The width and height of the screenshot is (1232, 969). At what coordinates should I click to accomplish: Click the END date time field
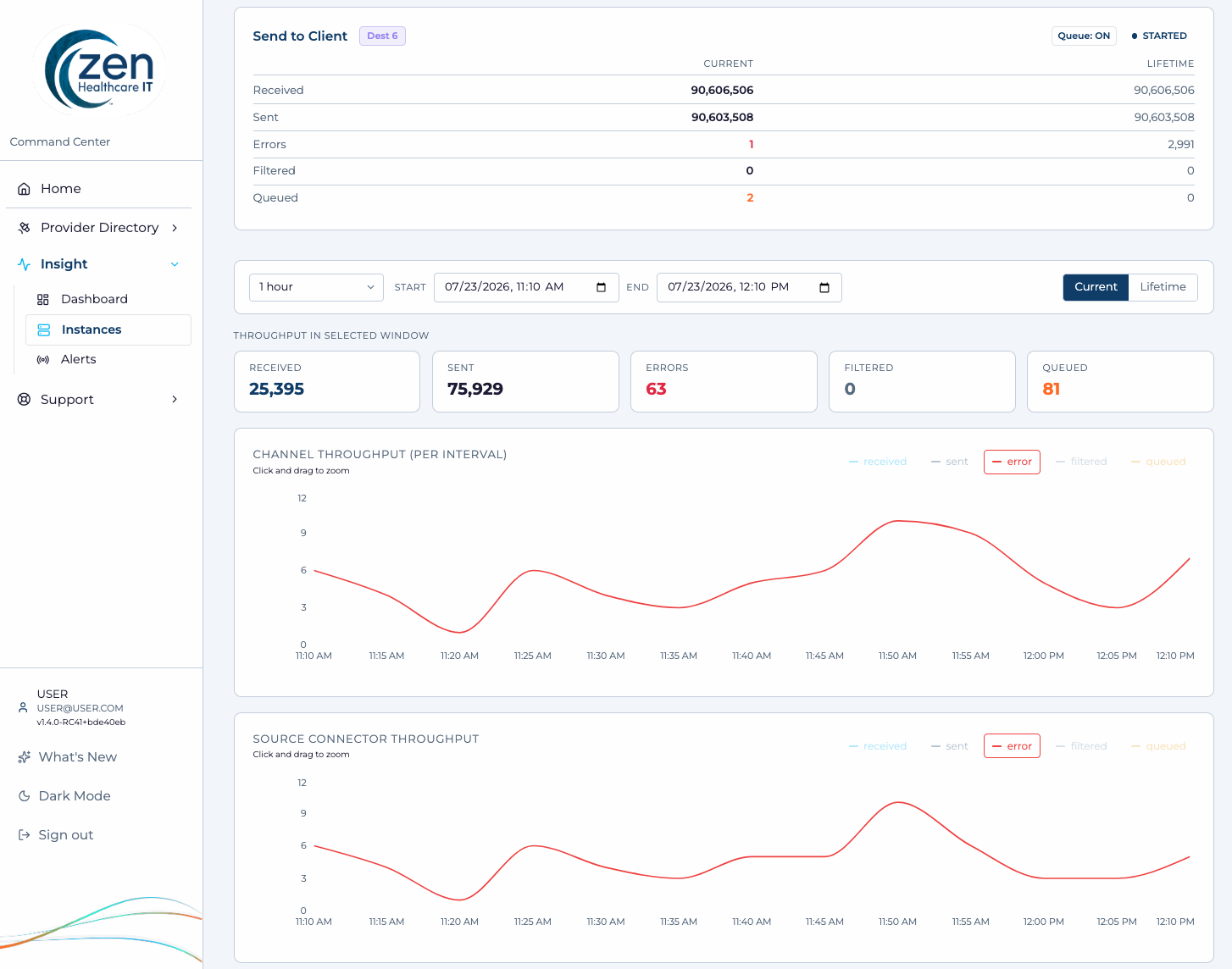click(749, 287)
